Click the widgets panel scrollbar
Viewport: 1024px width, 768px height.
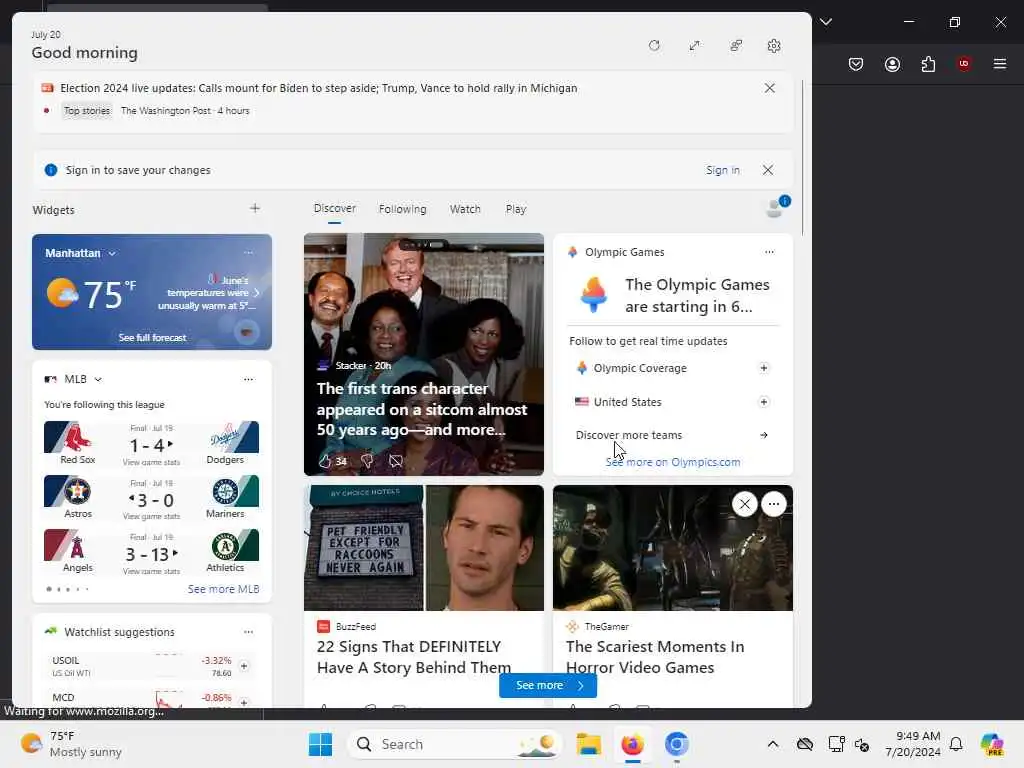pos(802,158)
